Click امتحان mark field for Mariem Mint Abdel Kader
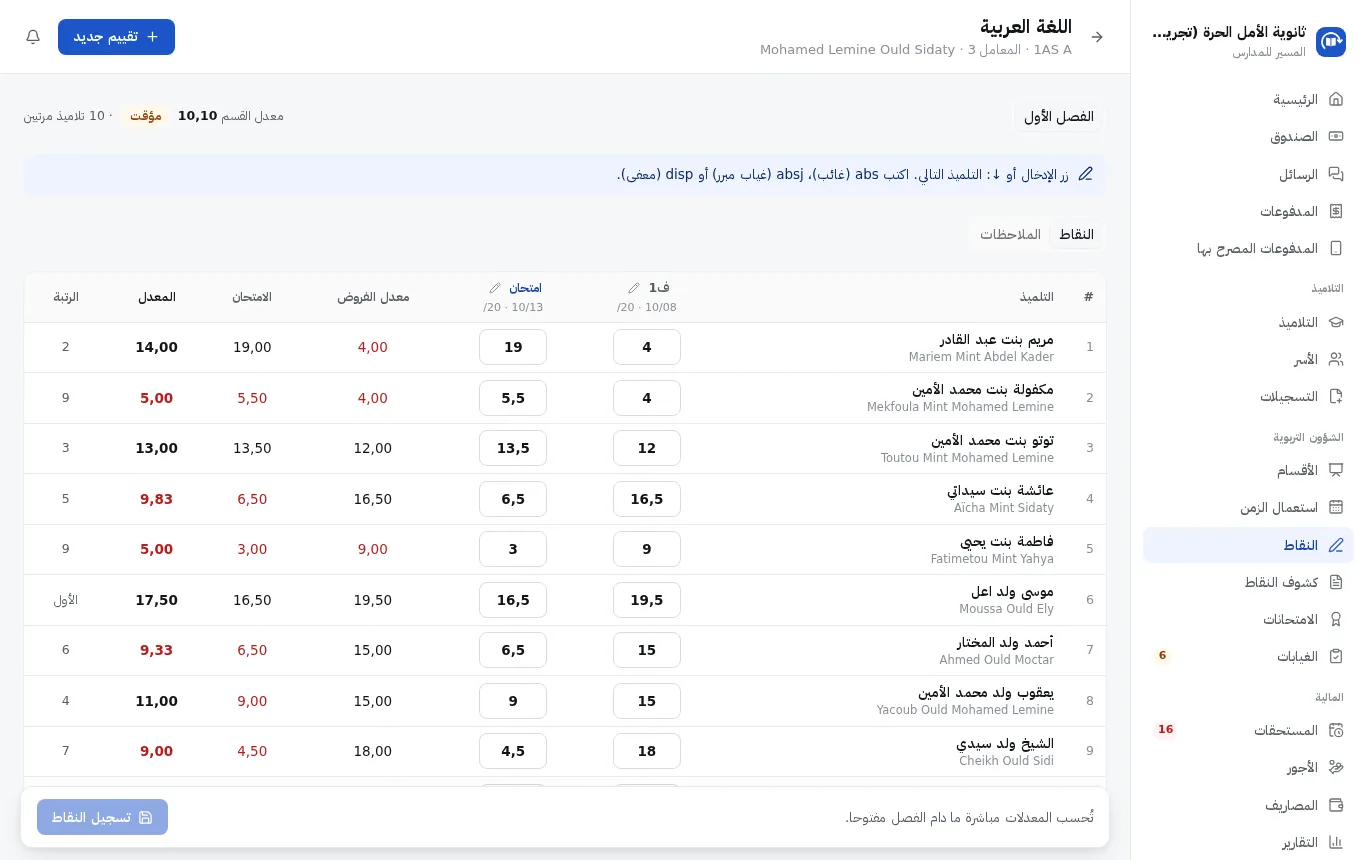This screenshot has width=1366, height=860. (513, 347)
